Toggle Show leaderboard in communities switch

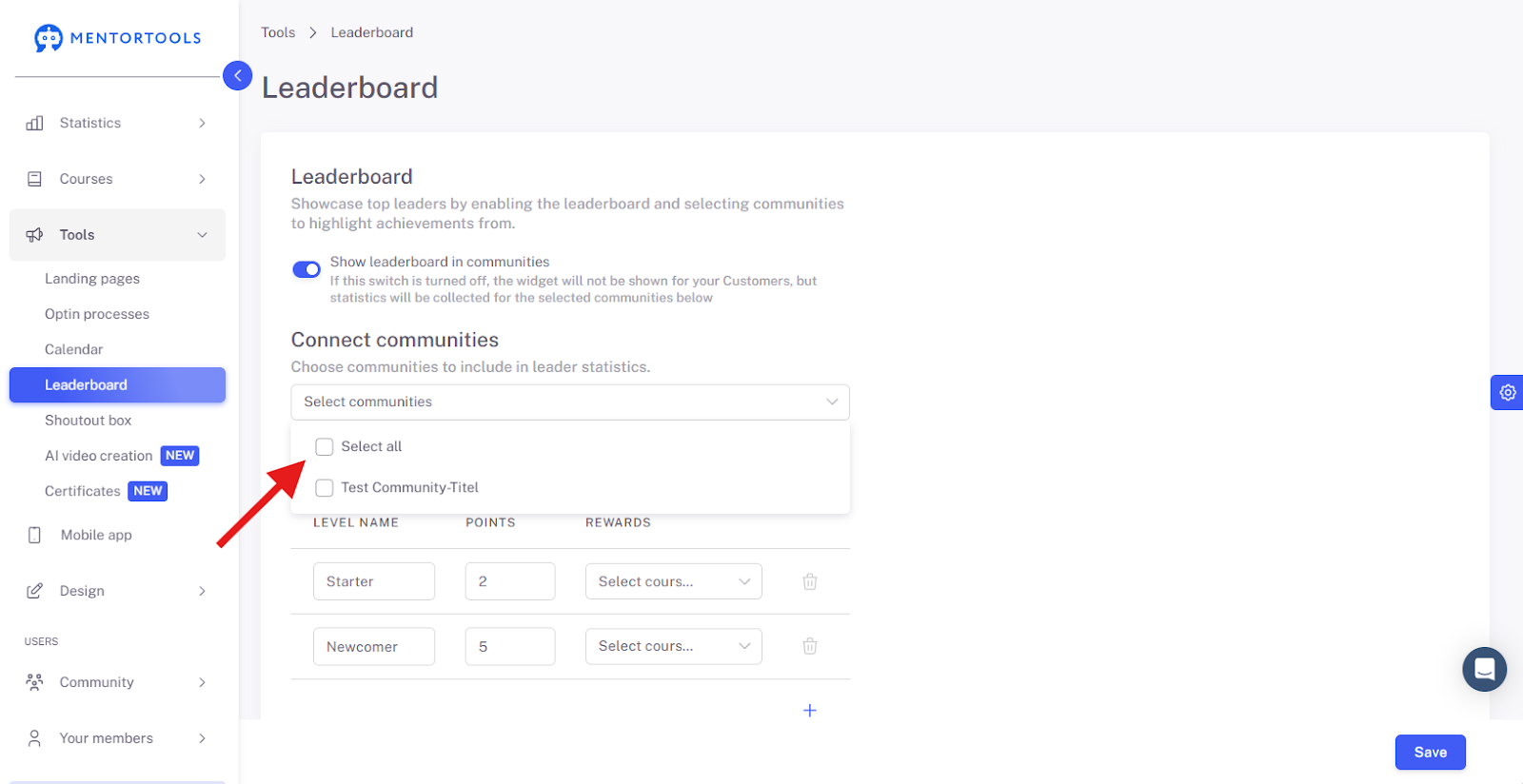pos(307,270)
